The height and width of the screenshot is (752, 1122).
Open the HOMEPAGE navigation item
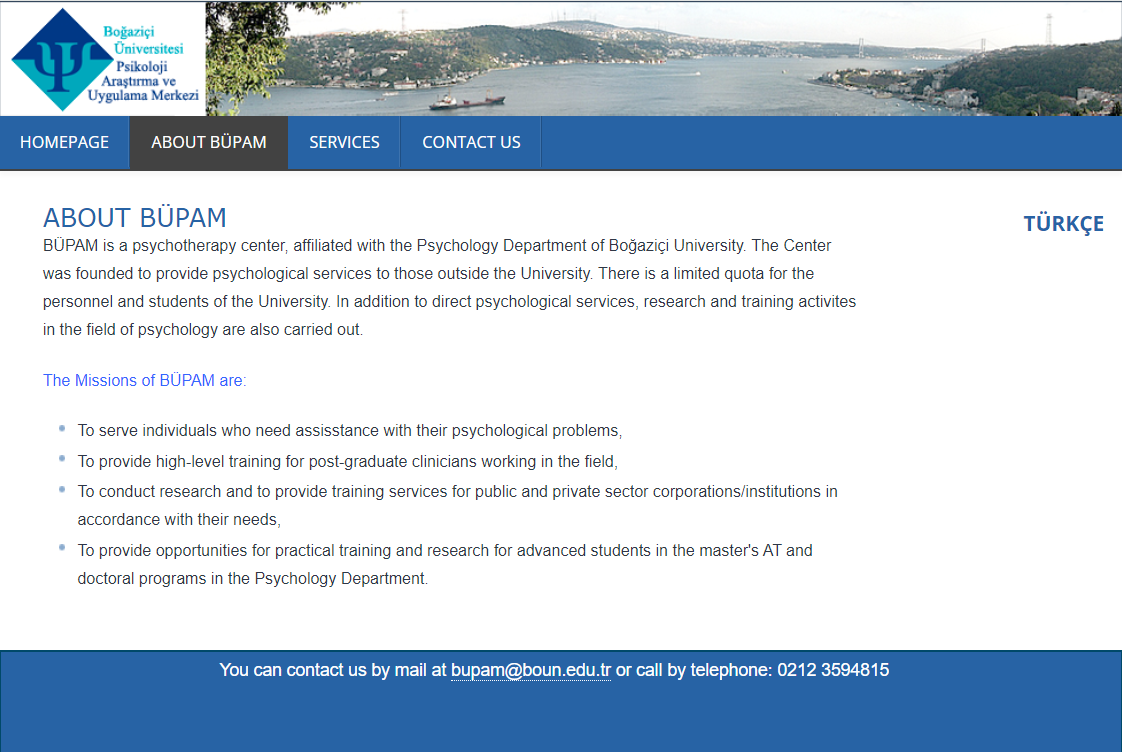[64, 142]
